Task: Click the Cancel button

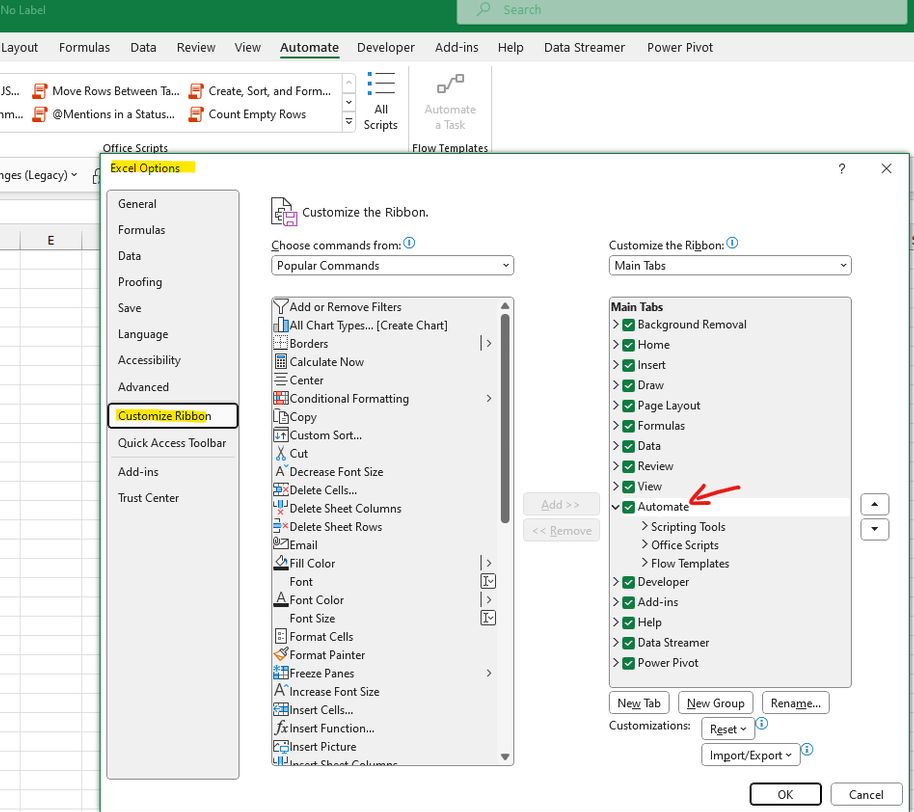Action: click(866, 795)
